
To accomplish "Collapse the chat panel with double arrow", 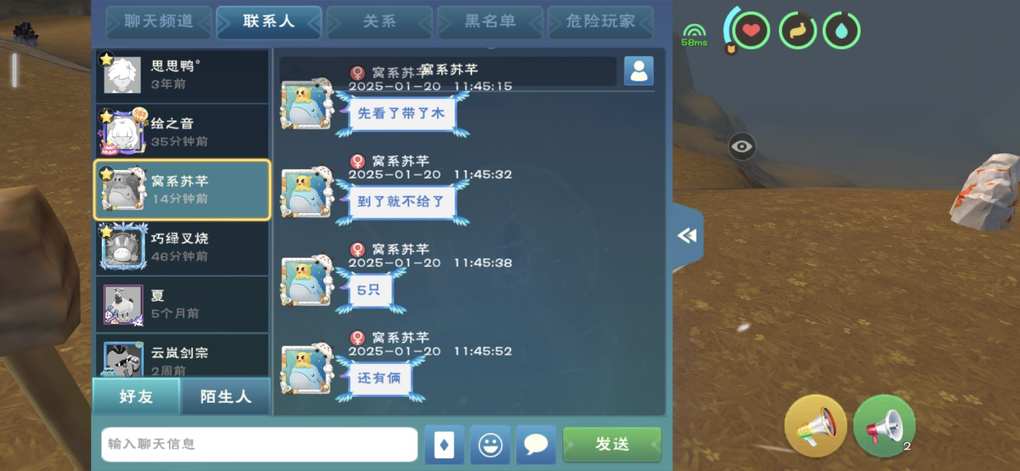I will tap(687, 236).
